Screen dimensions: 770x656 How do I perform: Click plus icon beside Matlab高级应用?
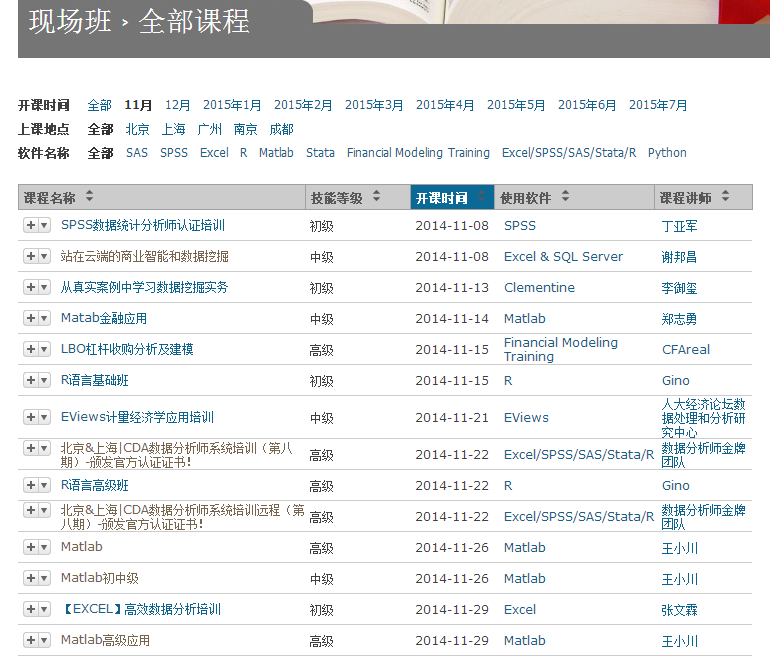tap(30, 640)
